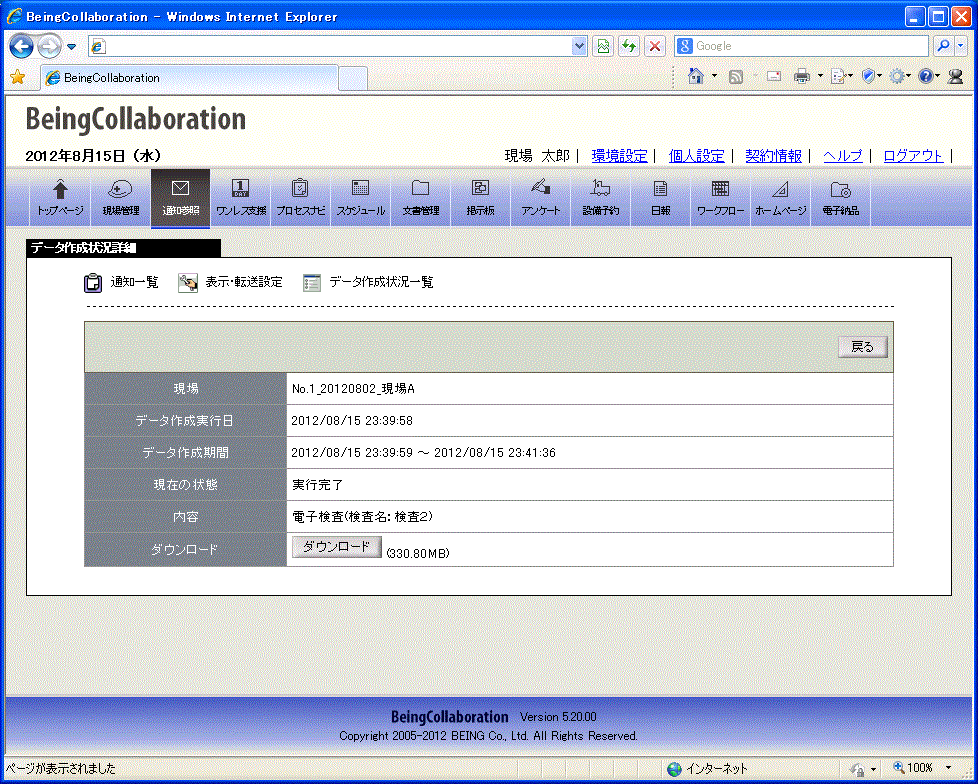The height and width of the screenshot is (784, 978).
Task: Open the Tools gear menu dropdown
Action: (900, 77)
